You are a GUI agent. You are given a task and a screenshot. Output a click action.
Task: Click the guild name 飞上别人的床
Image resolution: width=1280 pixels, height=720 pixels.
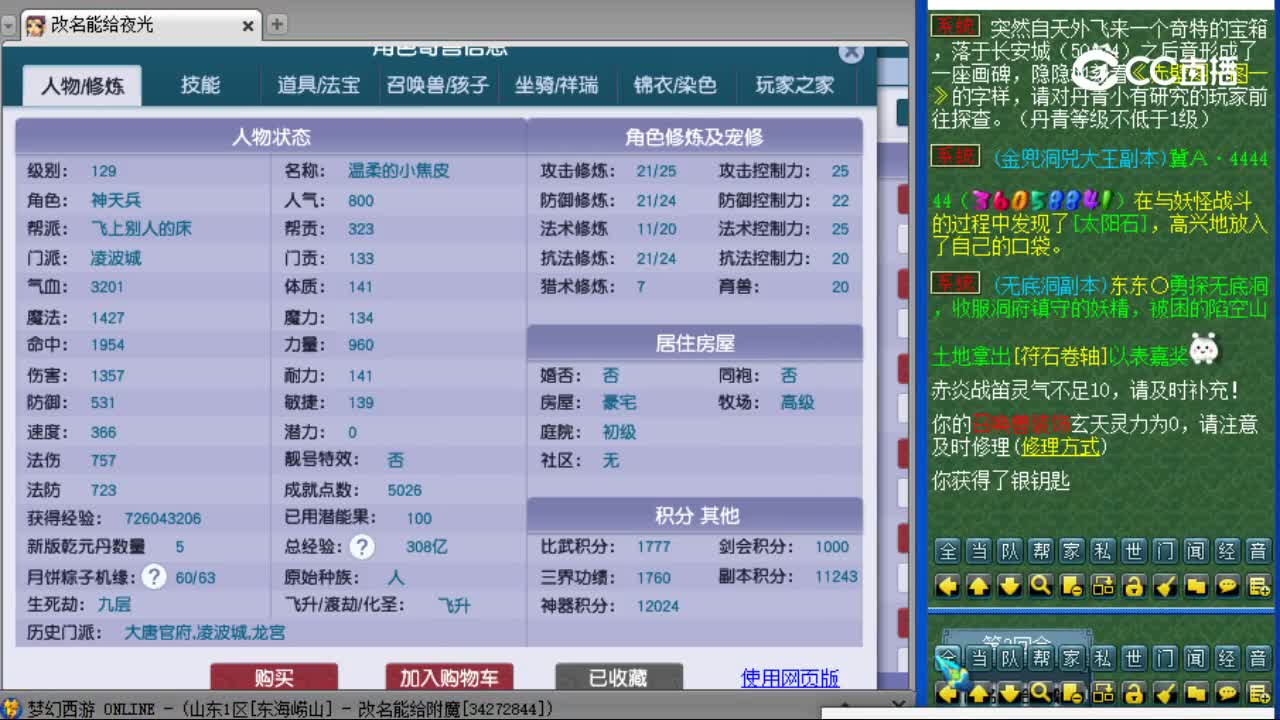tap(141, 228)
